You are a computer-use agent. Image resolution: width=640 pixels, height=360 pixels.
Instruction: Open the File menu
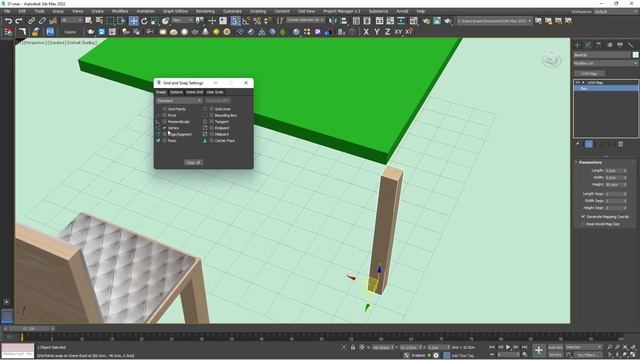click(x=7, y=11)
